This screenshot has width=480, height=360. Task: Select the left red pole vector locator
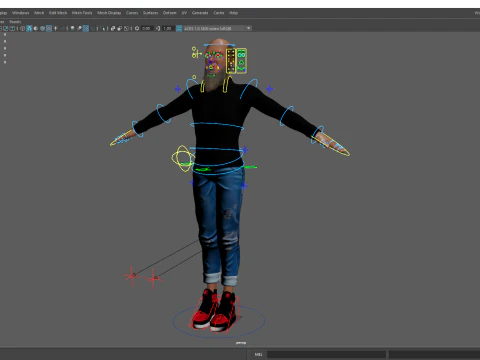coord(132,276)
